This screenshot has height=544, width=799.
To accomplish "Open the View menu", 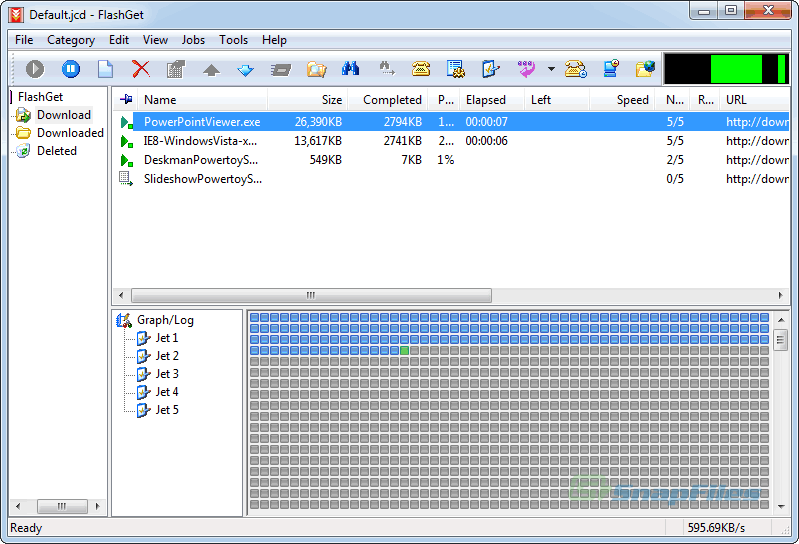I will (x=155, y=40).
